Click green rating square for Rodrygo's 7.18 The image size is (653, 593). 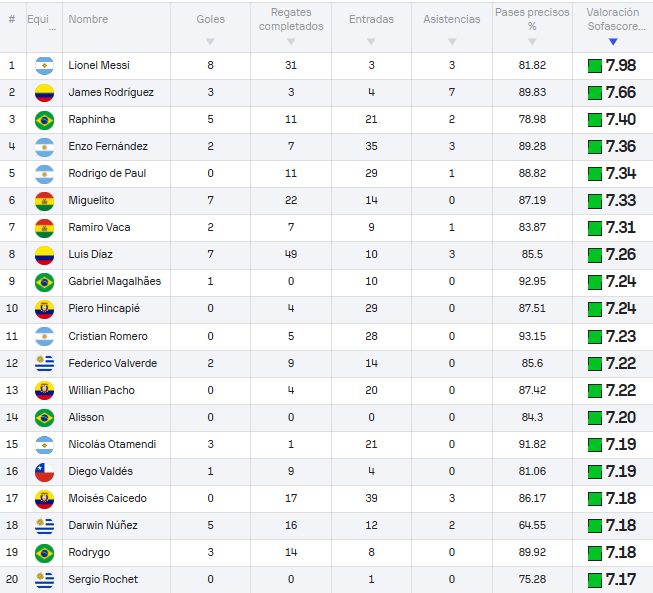[x=594, y=552]
